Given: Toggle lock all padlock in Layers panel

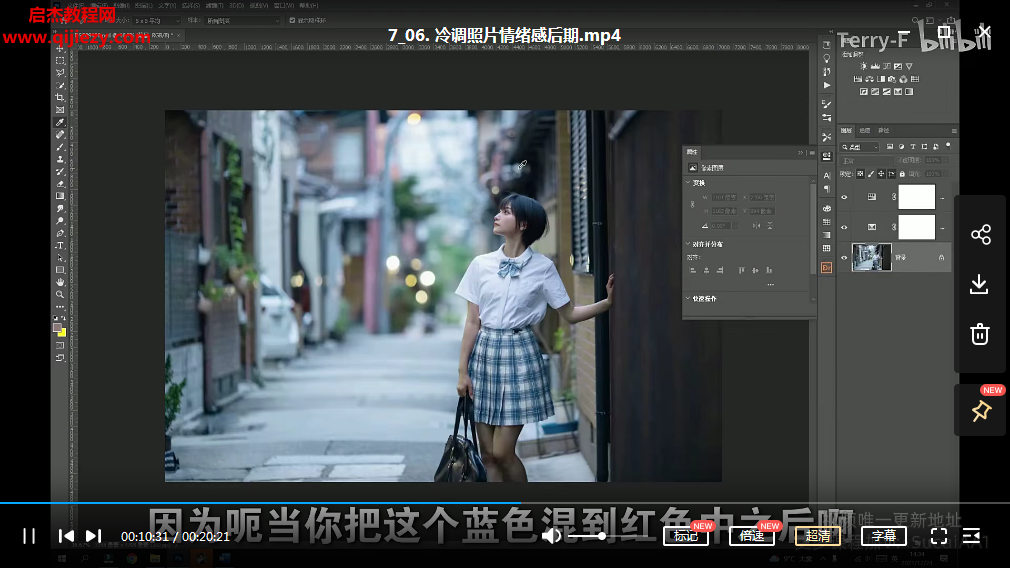Looking at the screenshot, I should pyautogui.click(x=902, y=174).
